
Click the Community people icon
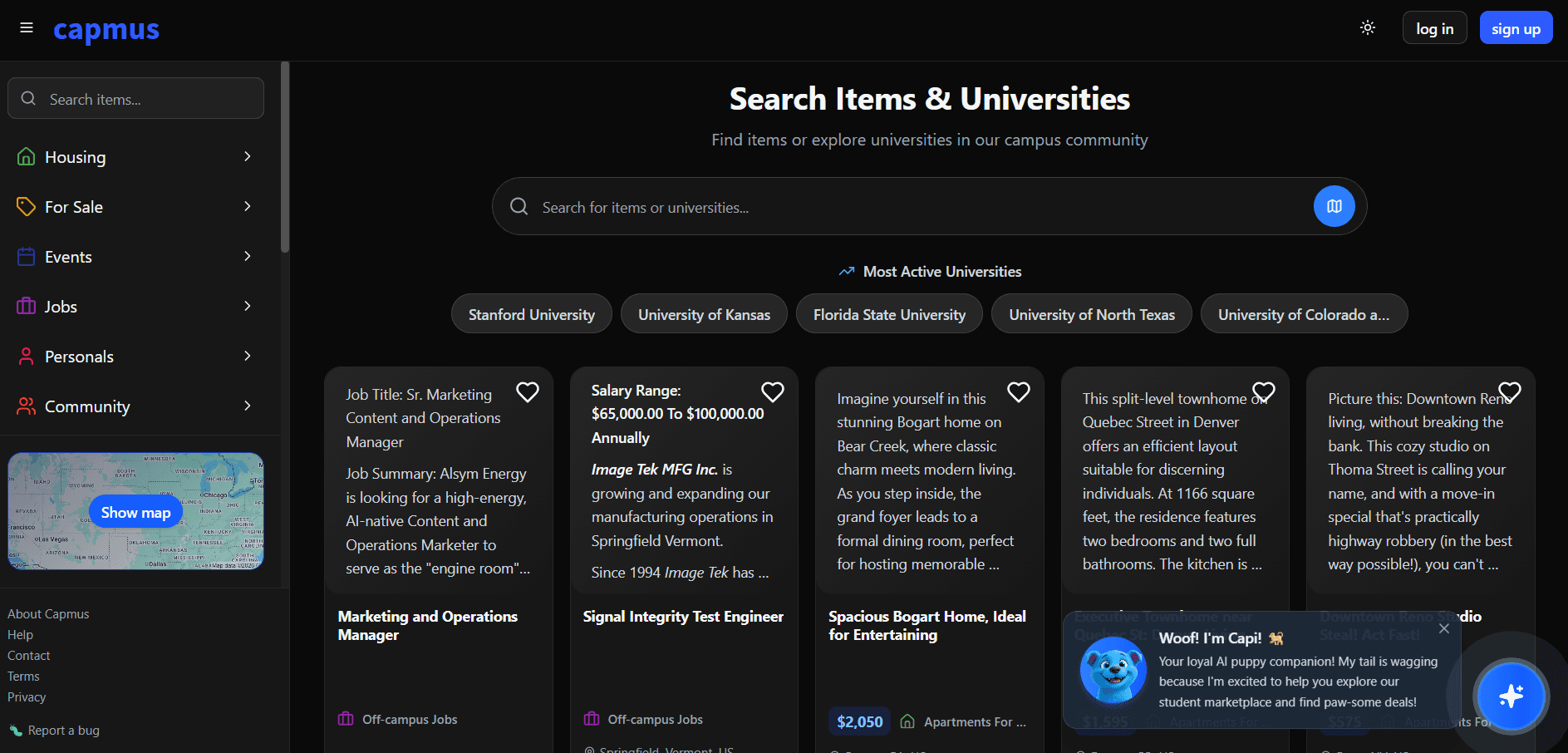[x=26, y=406]
